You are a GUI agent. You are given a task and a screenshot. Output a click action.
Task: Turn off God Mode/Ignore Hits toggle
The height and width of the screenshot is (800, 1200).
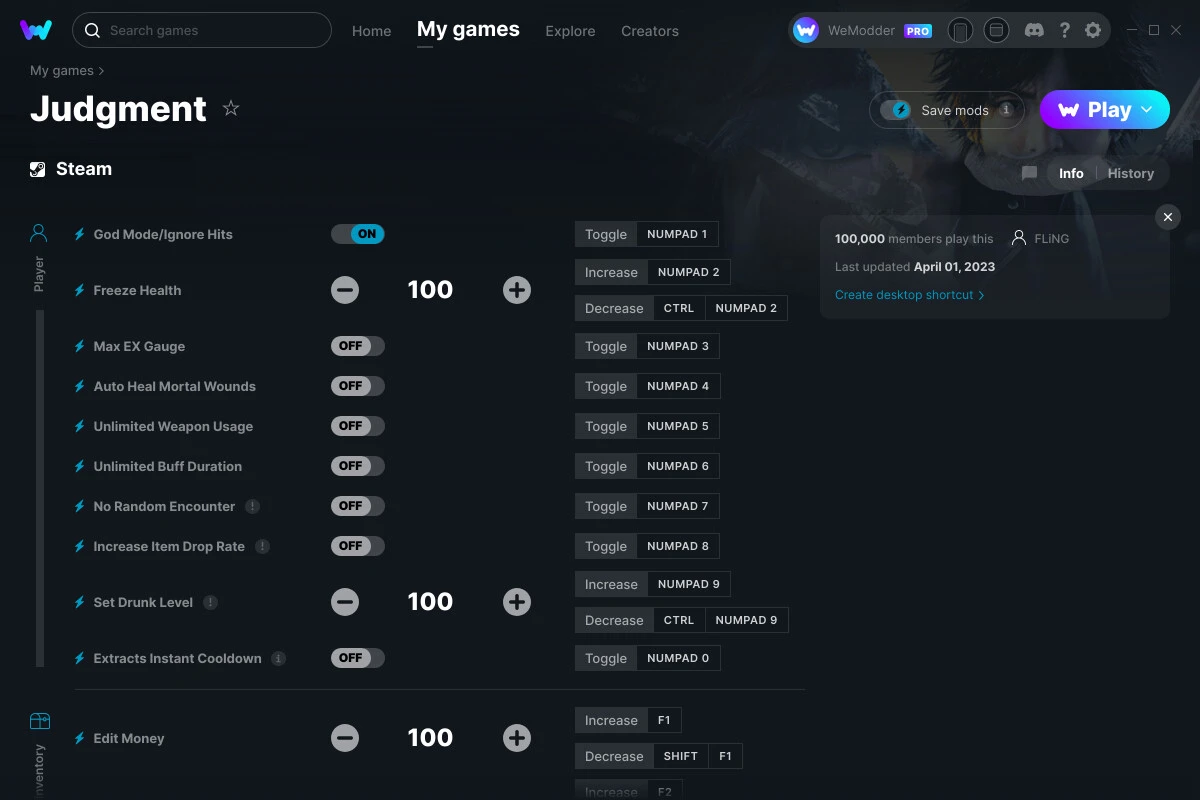point(358,234)
